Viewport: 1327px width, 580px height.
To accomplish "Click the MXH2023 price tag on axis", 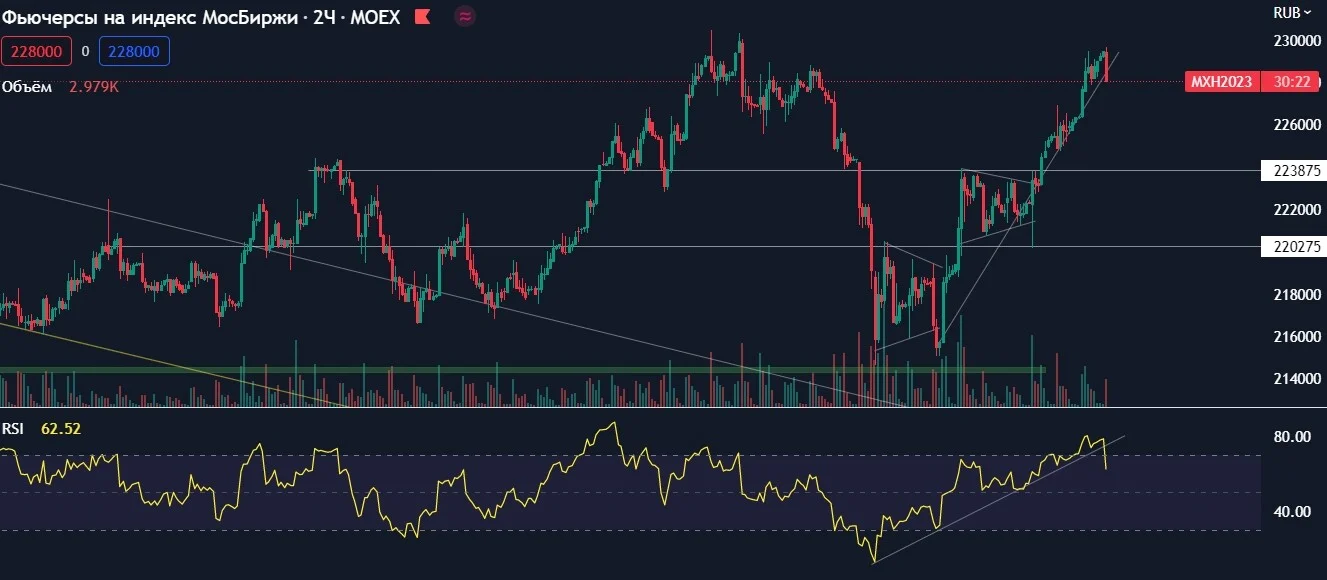I will (x=1223, y=82).
